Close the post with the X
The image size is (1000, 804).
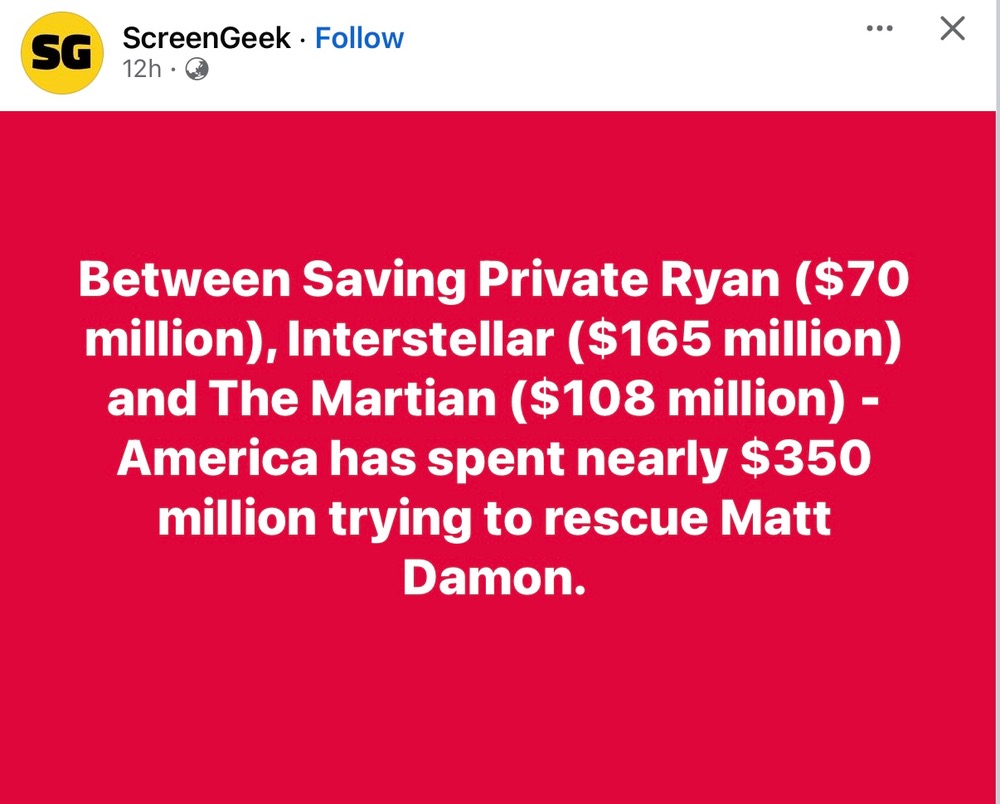point(953,29)
